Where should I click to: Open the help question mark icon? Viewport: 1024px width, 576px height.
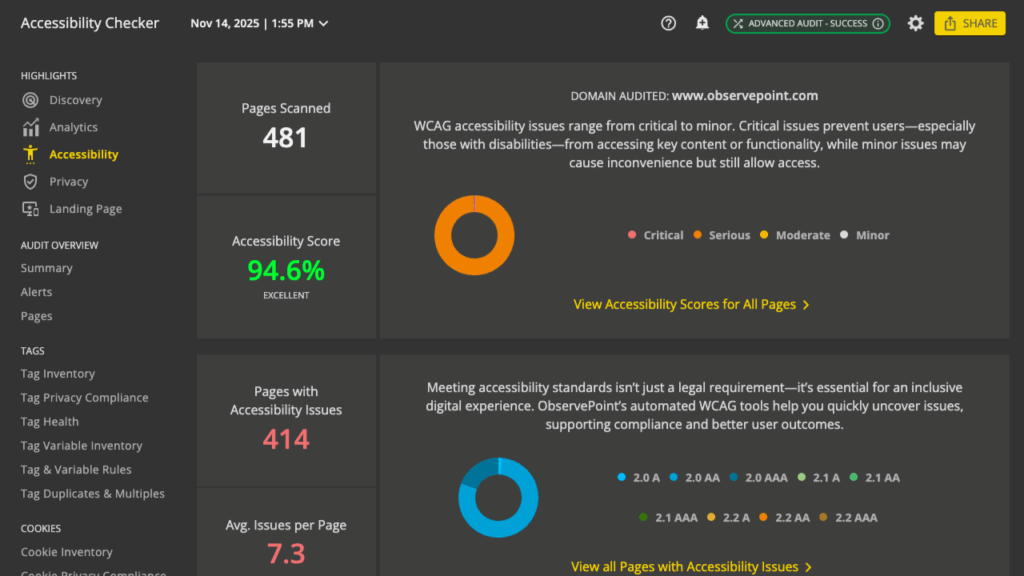tap(668, 23)
